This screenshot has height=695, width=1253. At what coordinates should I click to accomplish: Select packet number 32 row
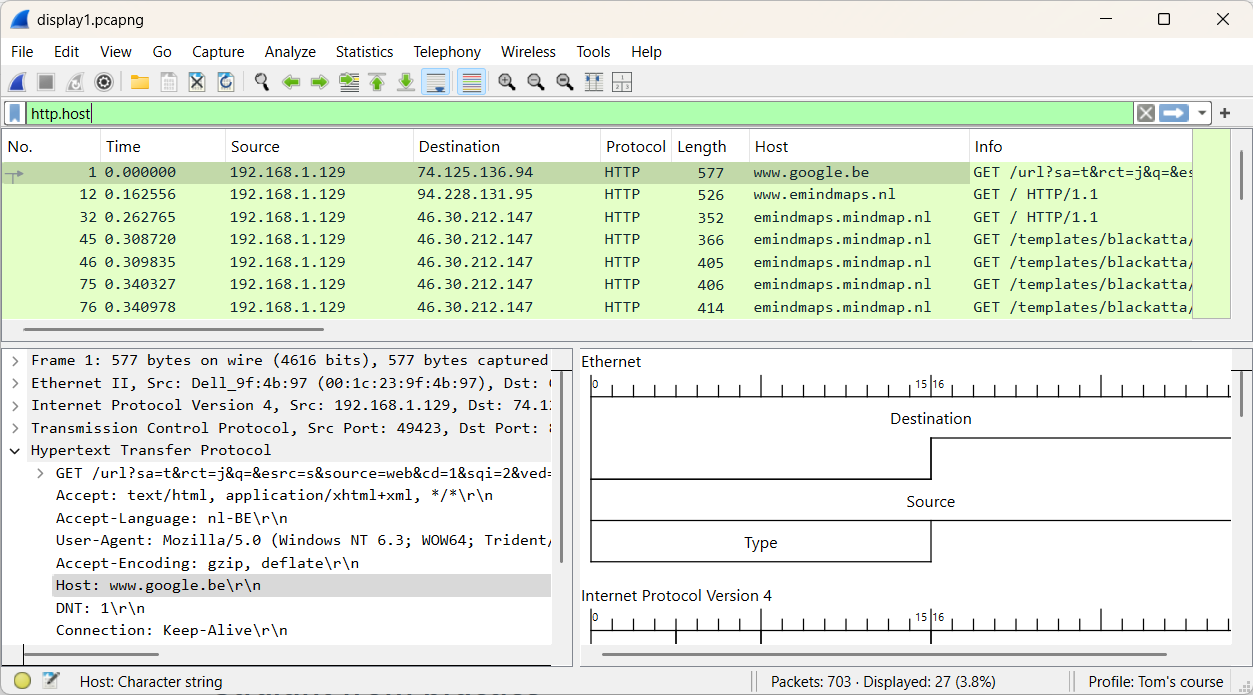click(597, 217)
